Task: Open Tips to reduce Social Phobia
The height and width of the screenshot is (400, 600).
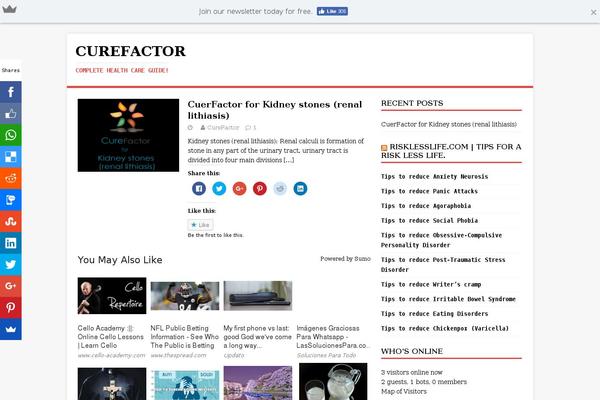Action: point(429,220)
